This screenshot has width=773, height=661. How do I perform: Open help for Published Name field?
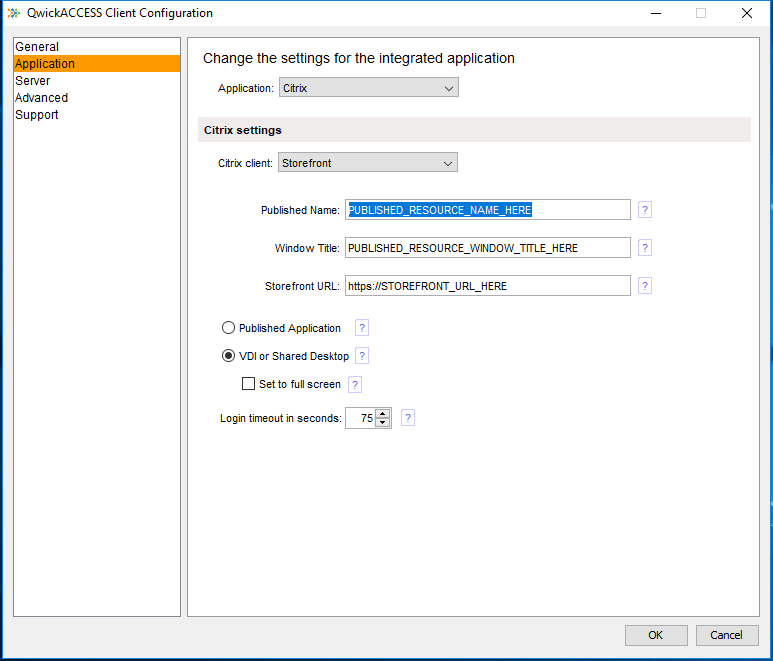(x=644, y=210)
